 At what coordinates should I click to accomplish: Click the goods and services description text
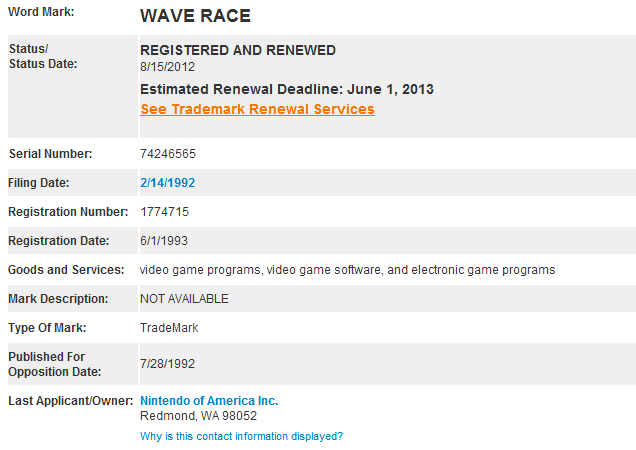click(x=347, y=270)
